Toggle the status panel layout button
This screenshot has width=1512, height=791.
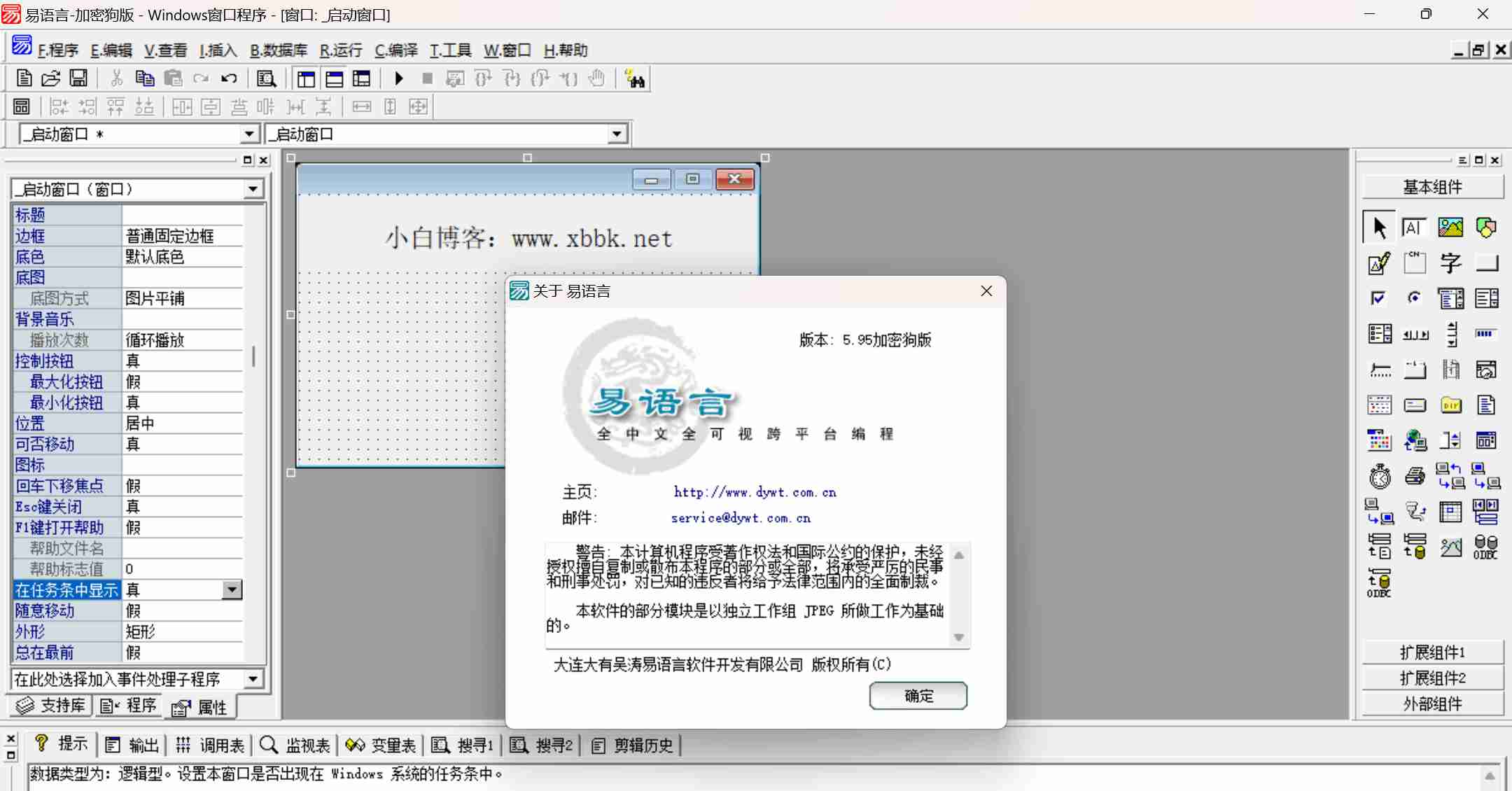coord(334,78)
